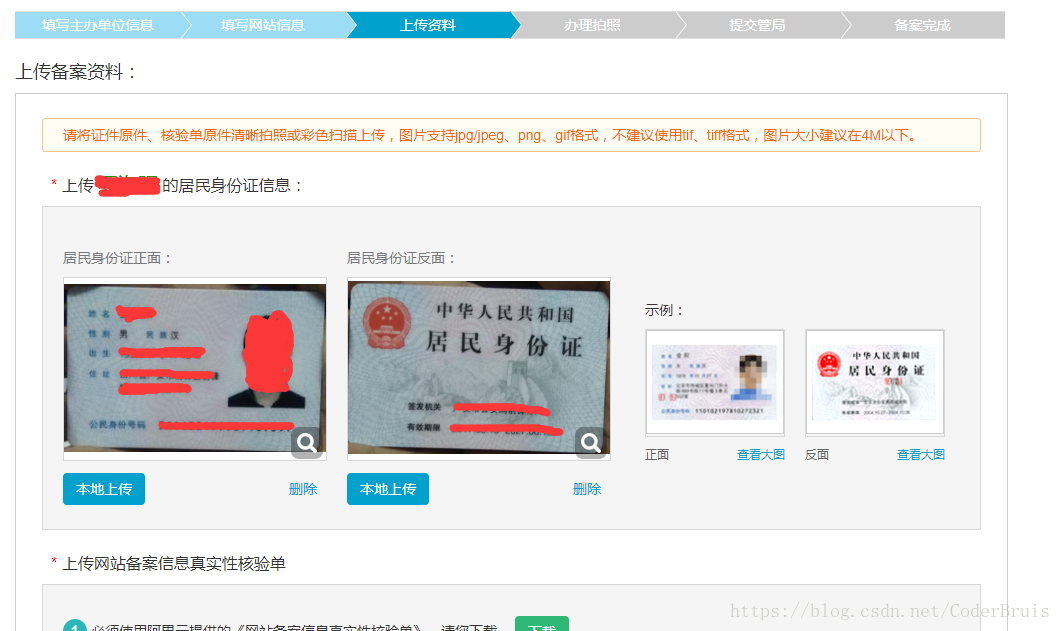
Task: Click the 反面 caption under the example
Action: click(817, 454)
